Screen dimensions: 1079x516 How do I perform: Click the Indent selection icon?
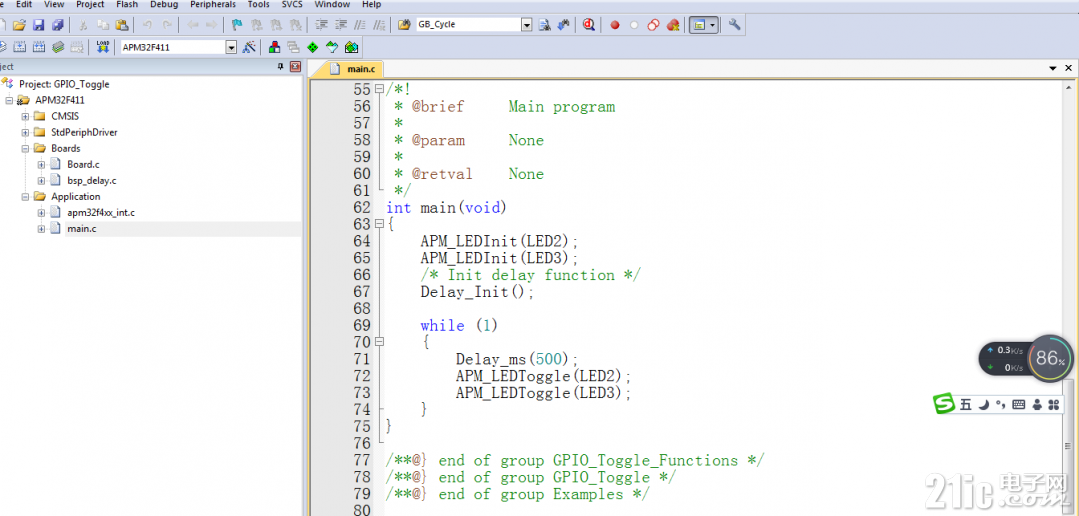click(x=321, y=25)
